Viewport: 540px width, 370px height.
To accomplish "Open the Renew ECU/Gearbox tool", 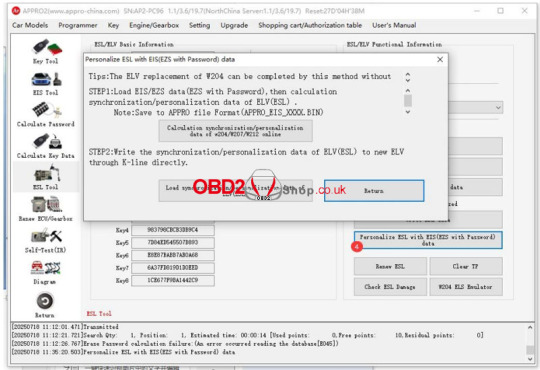I will click(46, 209).
